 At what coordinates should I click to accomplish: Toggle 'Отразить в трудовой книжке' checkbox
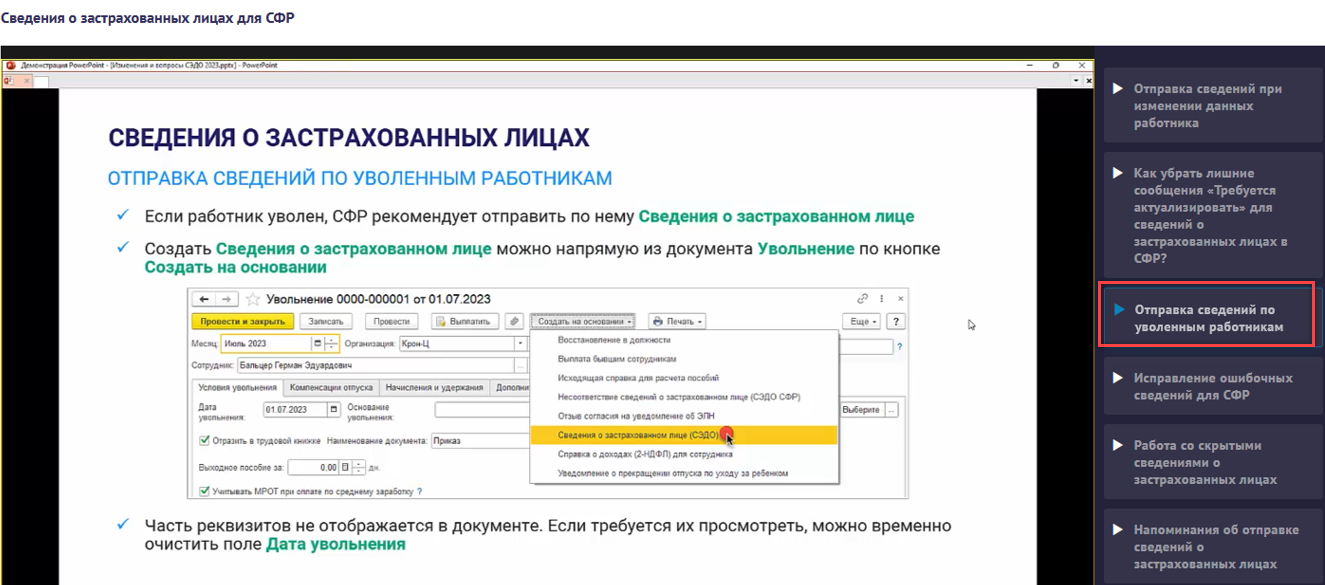click(x=204, y=440)
